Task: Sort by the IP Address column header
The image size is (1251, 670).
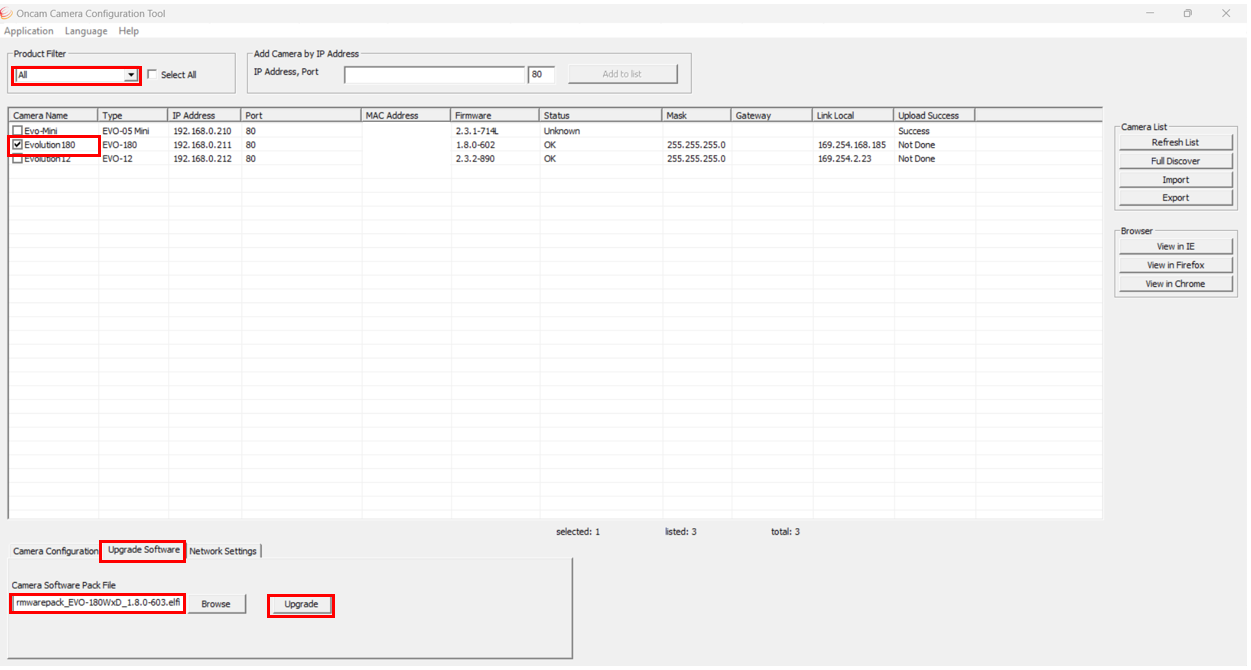Action: click(205, 116)
